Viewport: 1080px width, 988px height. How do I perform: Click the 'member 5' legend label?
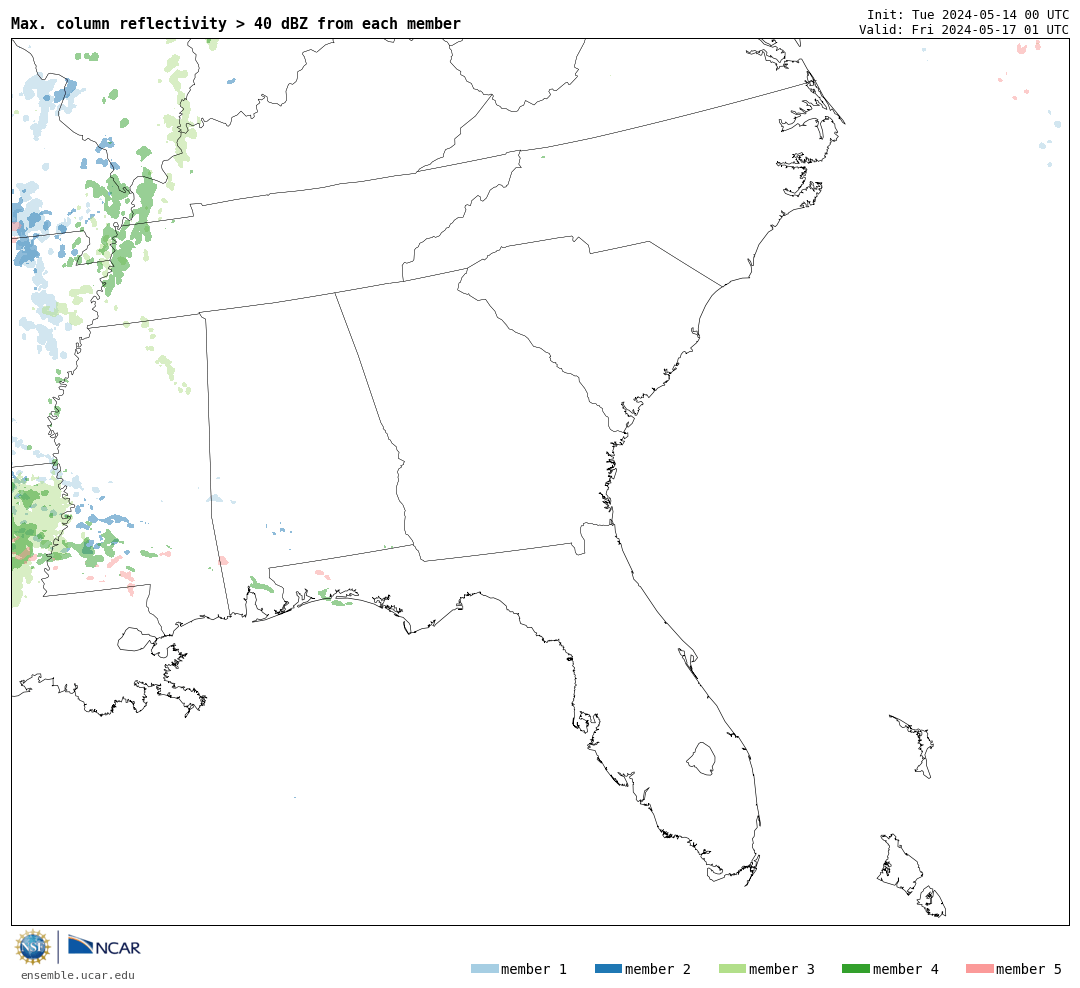[x=1029, y=969]
